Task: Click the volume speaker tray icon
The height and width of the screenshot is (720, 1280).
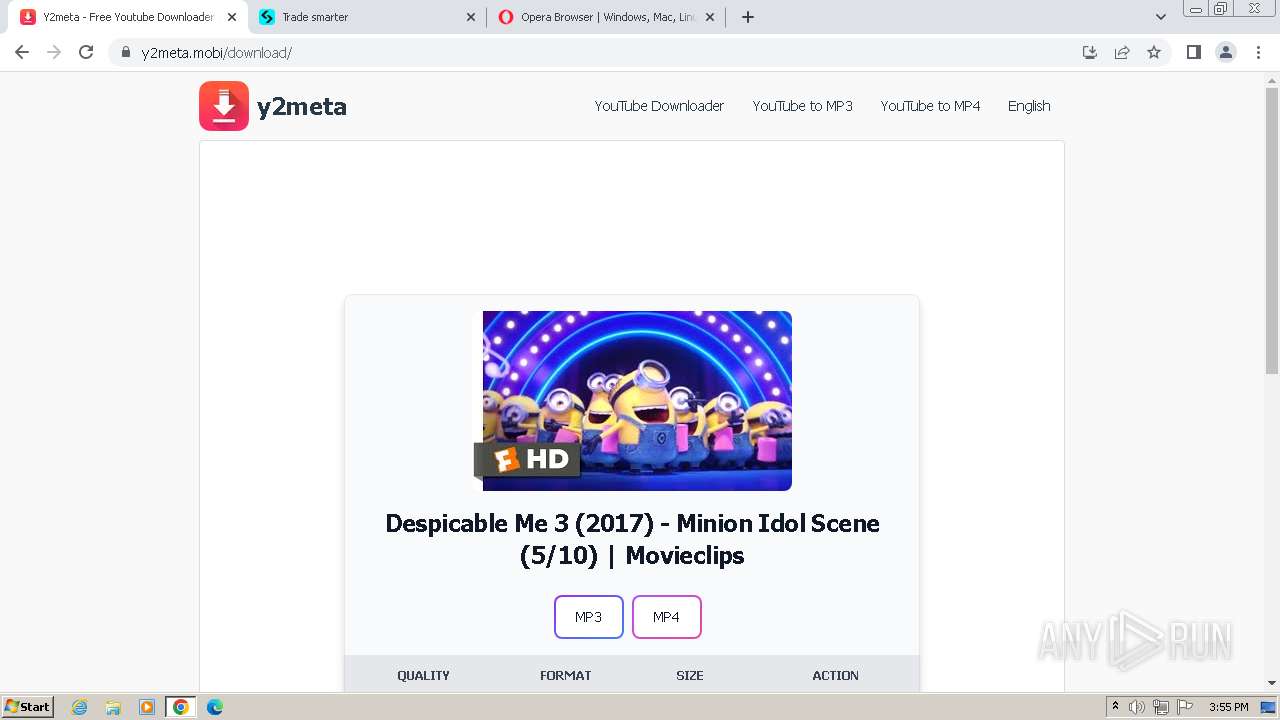Action: point(1137,707)
